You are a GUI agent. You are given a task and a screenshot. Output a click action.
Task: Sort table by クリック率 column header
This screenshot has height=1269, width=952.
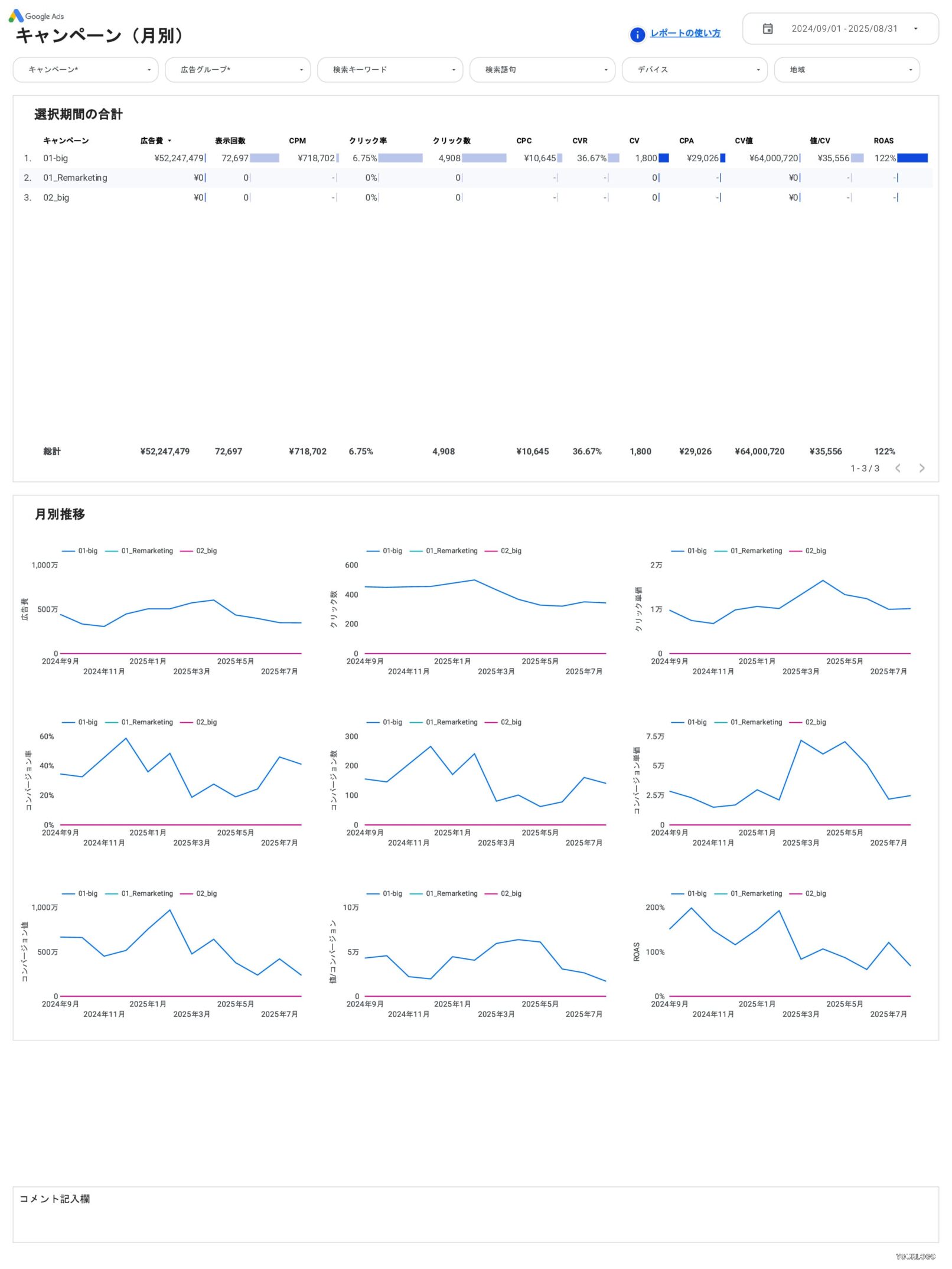367,141
